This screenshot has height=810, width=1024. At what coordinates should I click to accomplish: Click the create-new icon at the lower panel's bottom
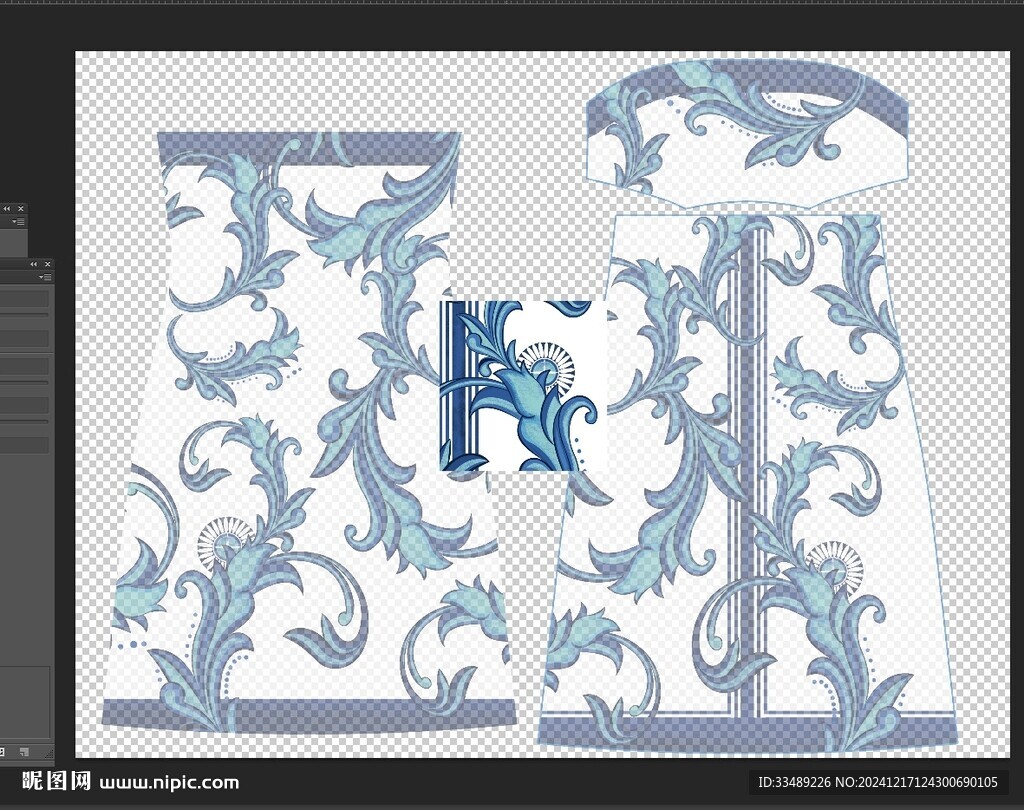(x=24, y=752)
